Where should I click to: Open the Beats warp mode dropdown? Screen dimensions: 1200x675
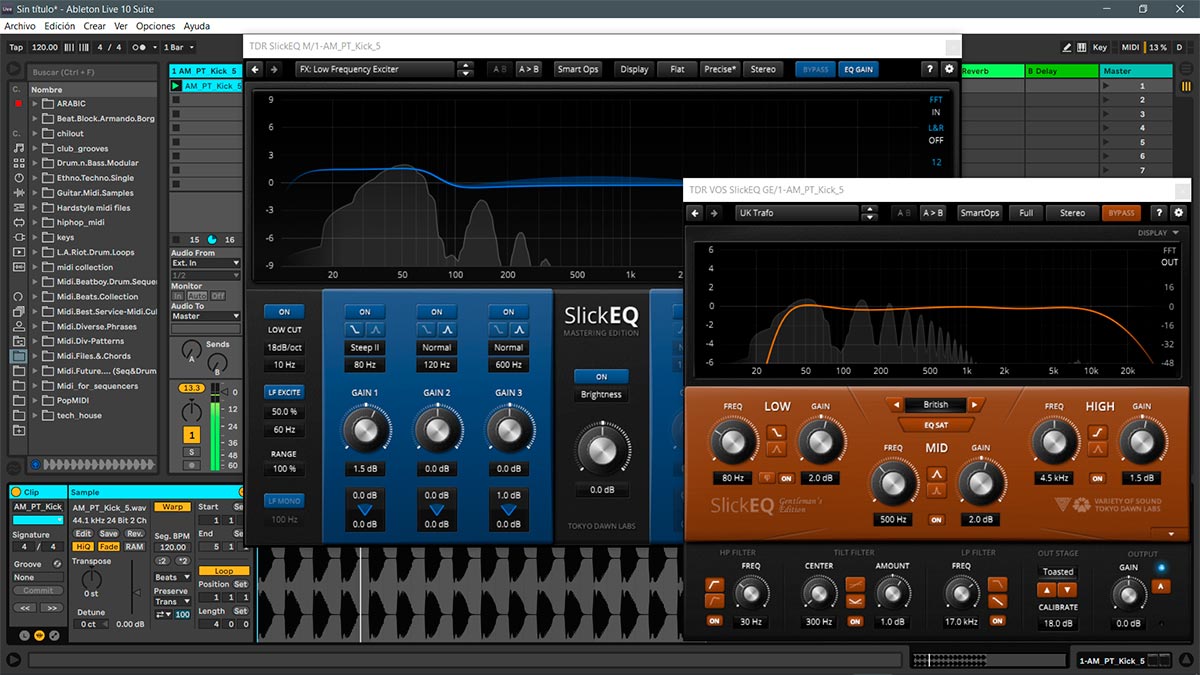coord(172,577)
